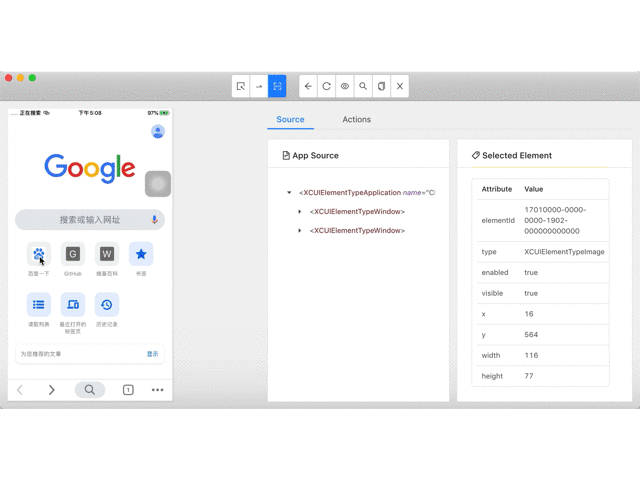Tap the Baidu paw shortcut icon
Screen dimensions: 640x480
click(x=39, y=254)
